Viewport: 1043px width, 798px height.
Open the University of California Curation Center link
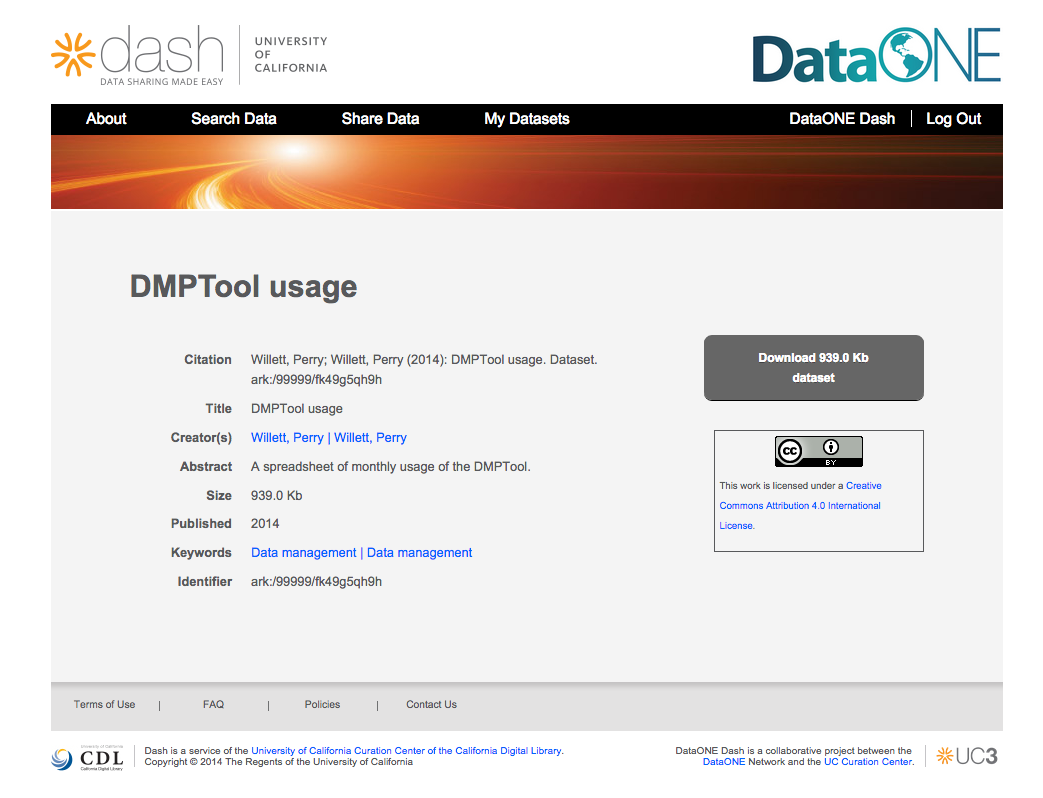pos(406,751)
